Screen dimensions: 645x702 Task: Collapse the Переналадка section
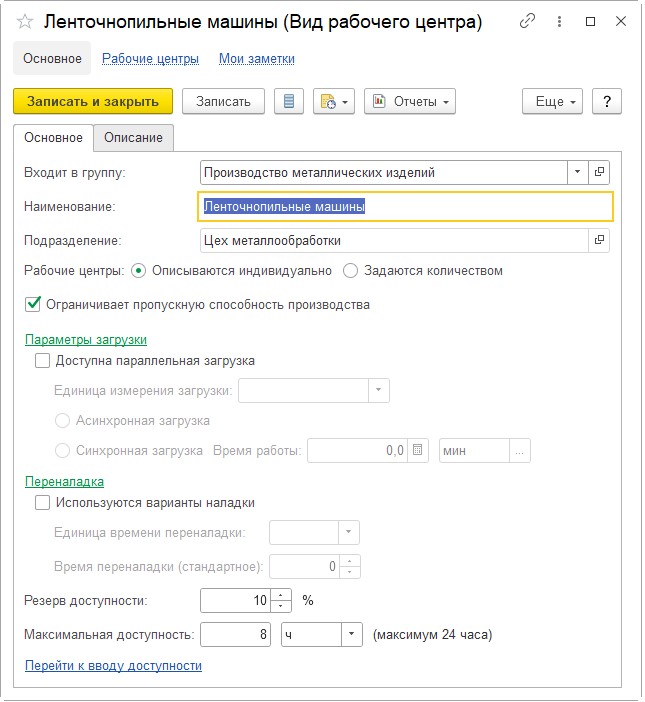click(x=64, y=482)
